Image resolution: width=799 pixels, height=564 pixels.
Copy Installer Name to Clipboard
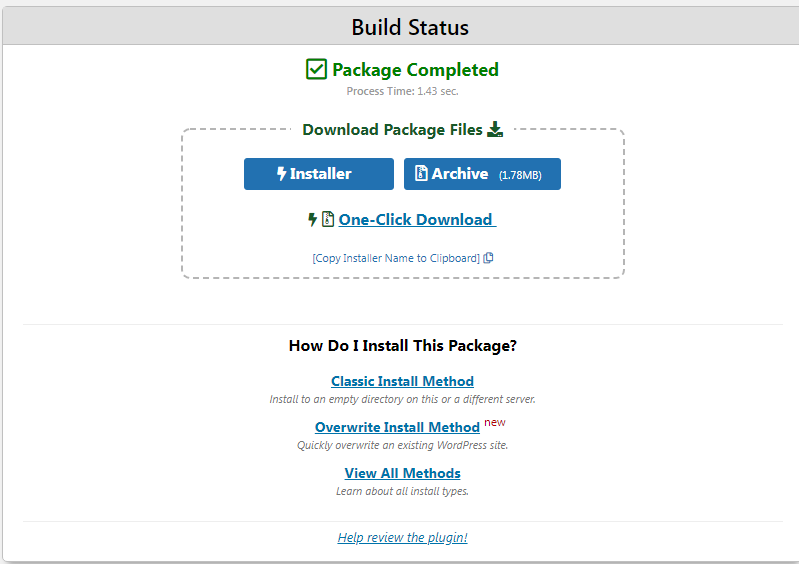point(396,258)
